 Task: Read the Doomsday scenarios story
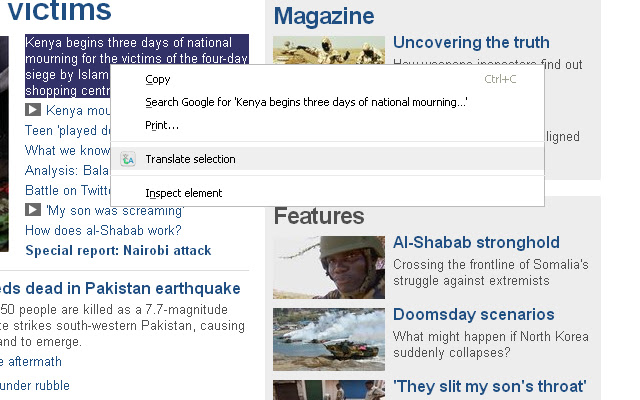pyautogui.click(x=473, y=314)
